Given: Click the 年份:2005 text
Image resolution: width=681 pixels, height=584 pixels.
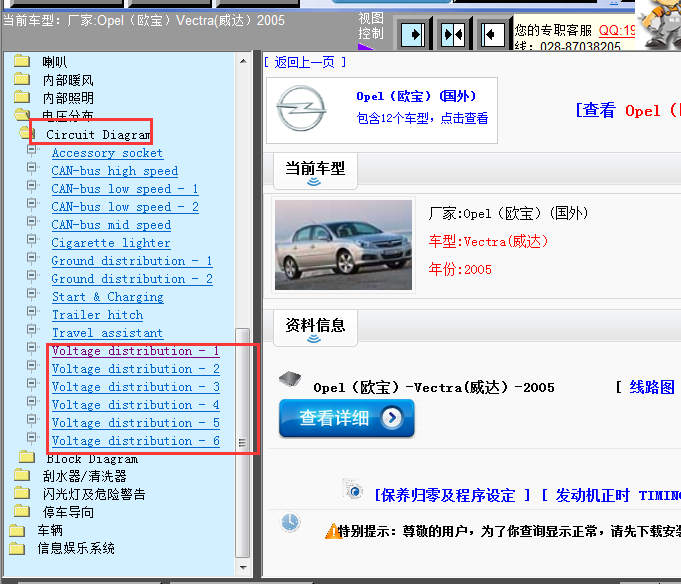Looking at the screenshot, I should (460, 270).
